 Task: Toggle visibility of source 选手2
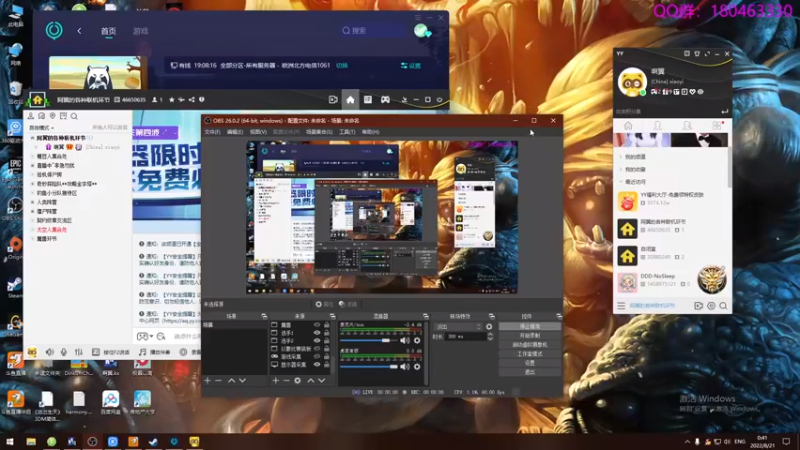tap(317, 341)
